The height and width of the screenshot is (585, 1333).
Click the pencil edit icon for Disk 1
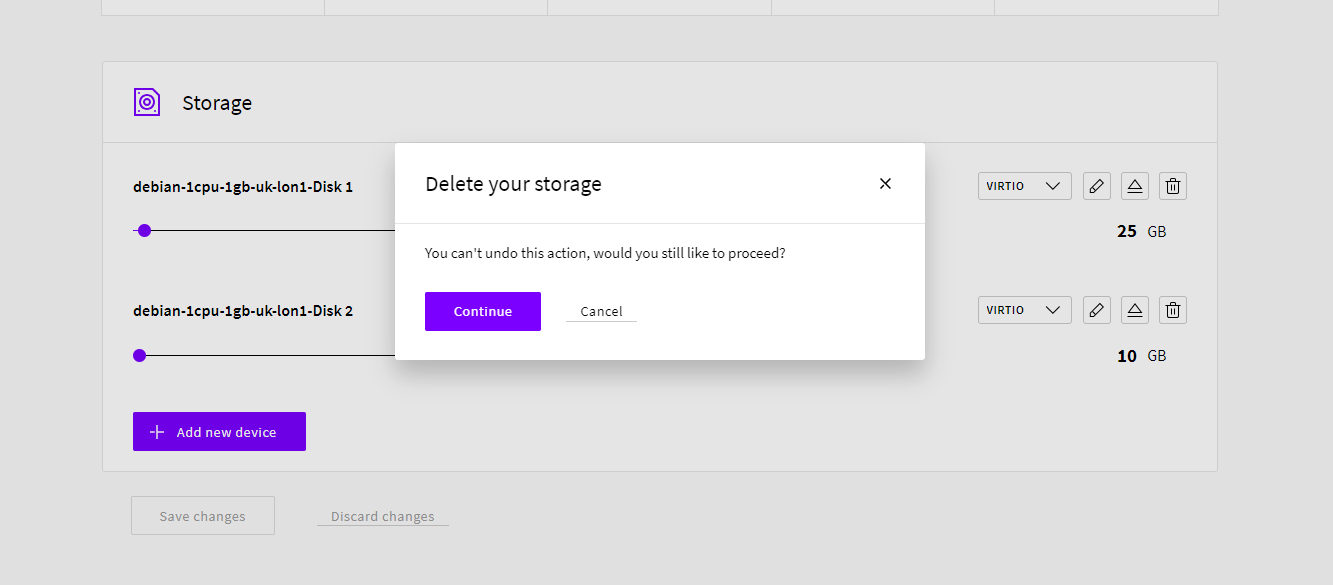click(x=1097, y=186)
